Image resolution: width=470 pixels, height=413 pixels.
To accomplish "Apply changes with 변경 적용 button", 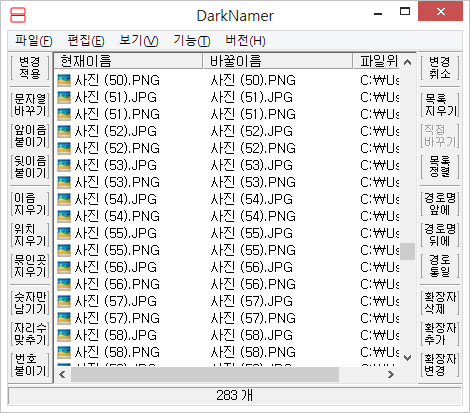I will [30, 68].
